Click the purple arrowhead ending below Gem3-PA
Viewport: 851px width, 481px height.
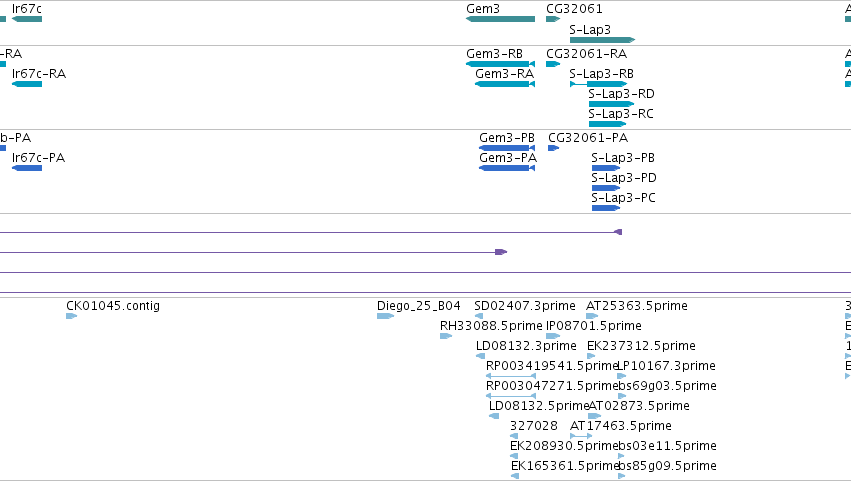(501, 252)
